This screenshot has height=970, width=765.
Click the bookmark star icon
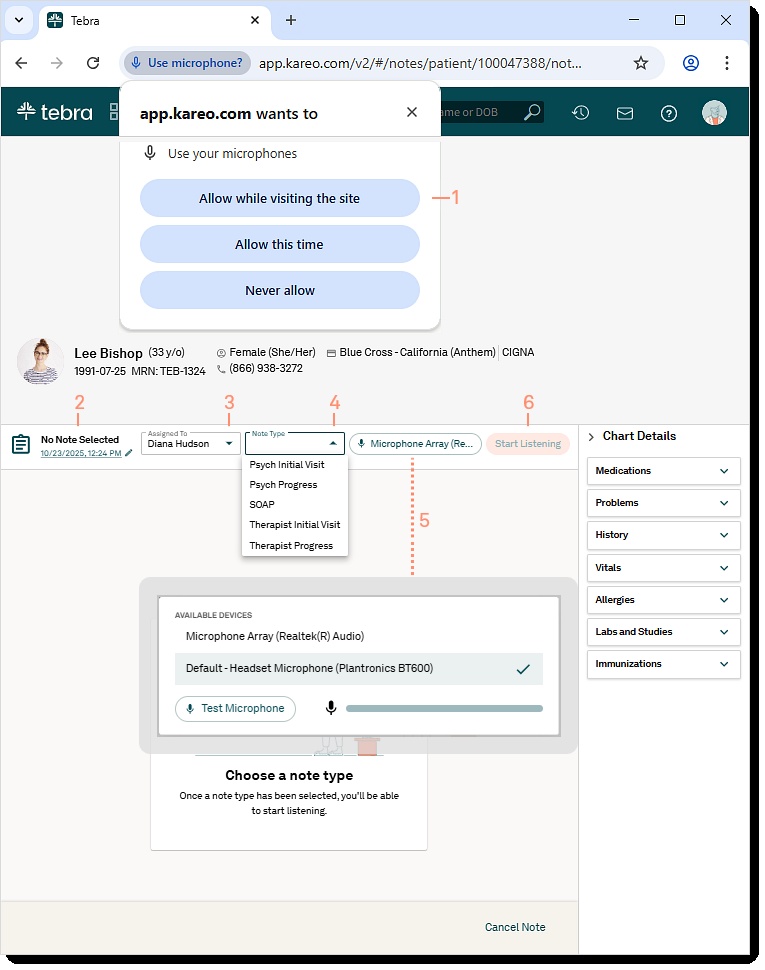click(641, 62)
